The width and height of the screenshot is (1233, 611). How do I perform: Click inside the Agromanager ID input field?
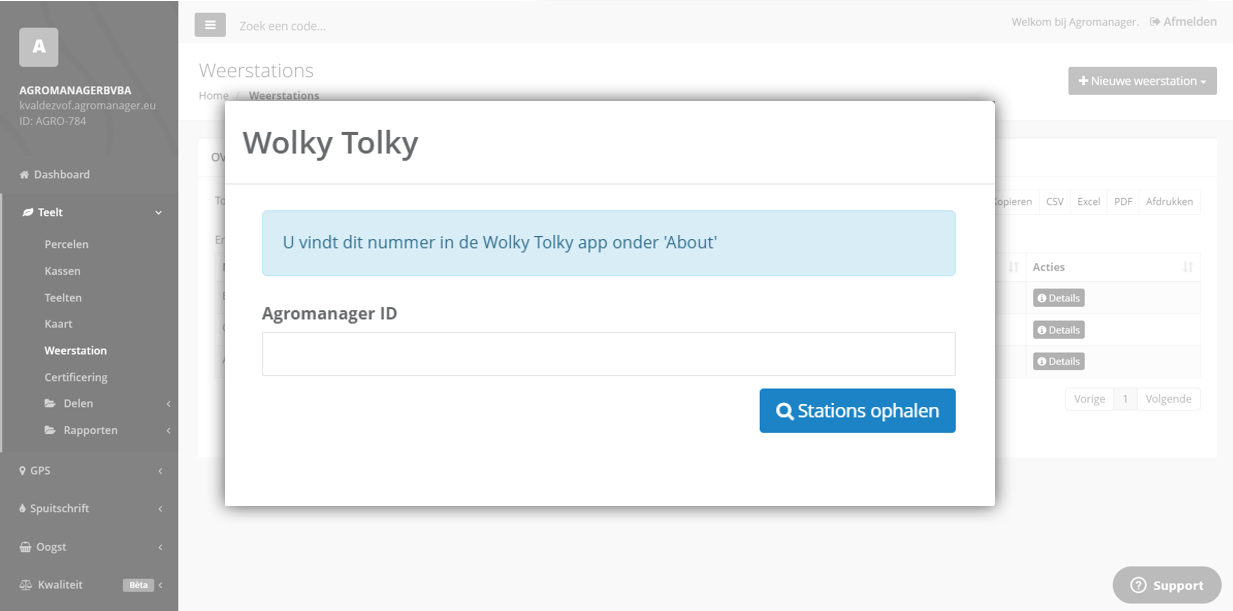click(608, 353)
